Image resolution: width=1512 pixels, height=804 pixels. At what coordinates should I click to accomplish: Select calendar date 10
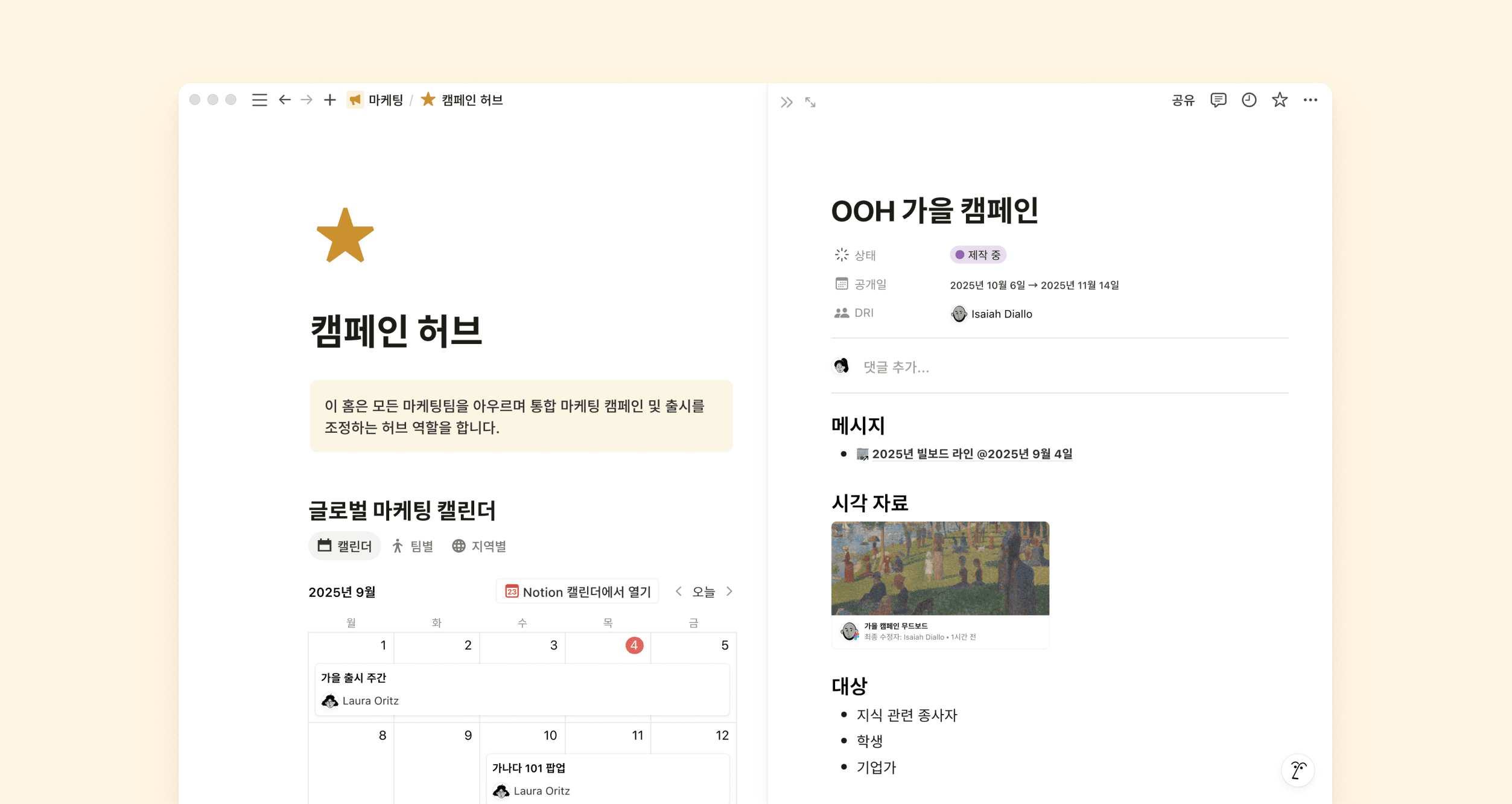point(550,736)
